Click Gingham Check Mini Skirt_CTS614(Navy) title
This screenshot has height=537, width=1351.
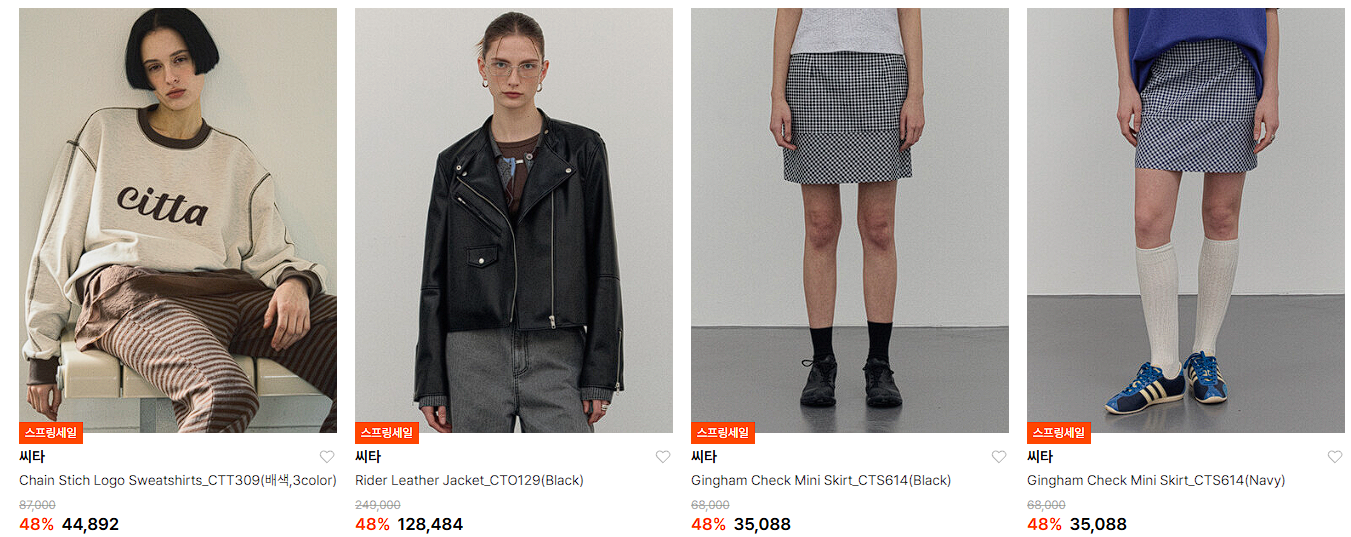click(1156, 481)
